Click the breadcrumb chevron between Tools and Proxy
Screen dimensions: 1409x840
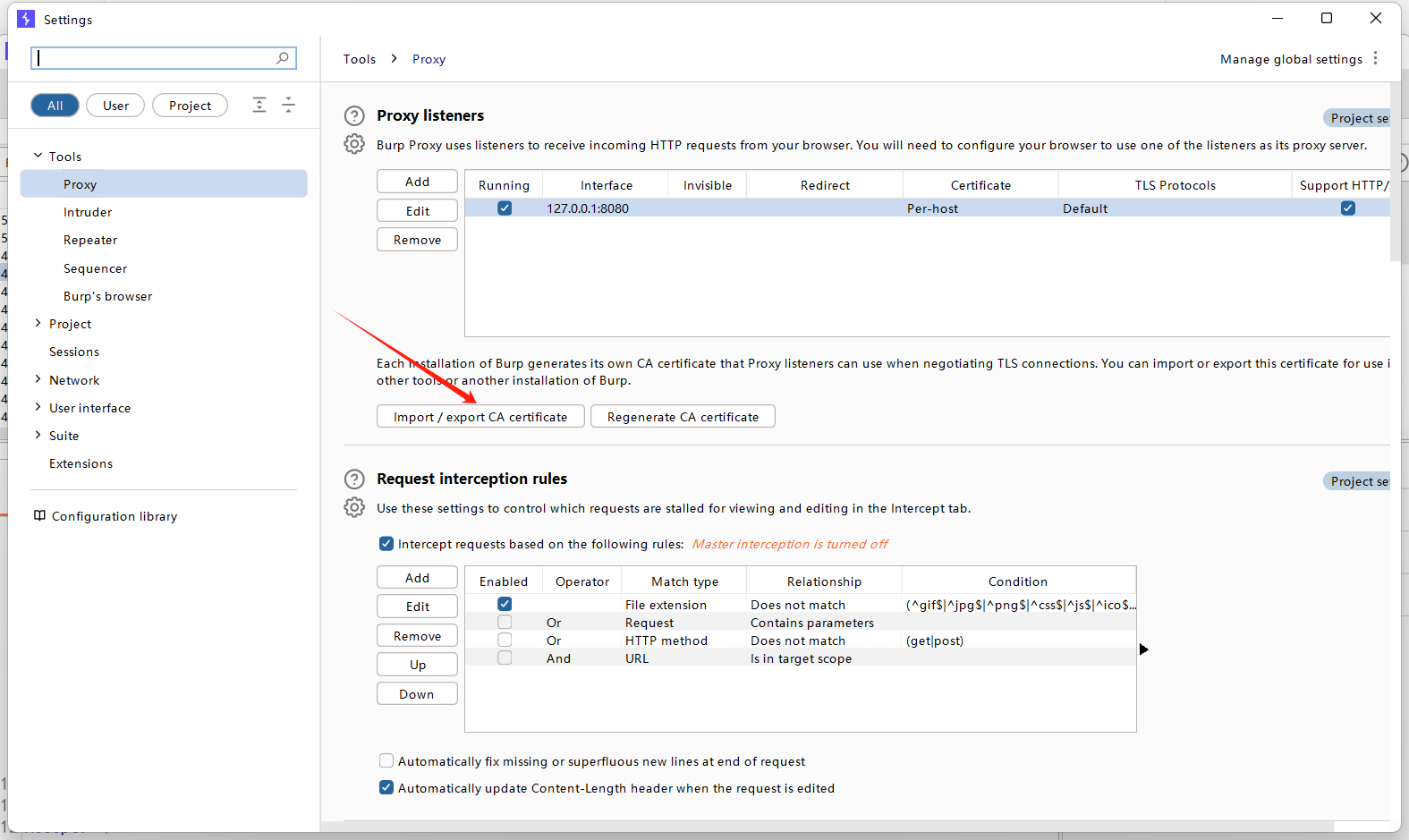click(394, 58)
